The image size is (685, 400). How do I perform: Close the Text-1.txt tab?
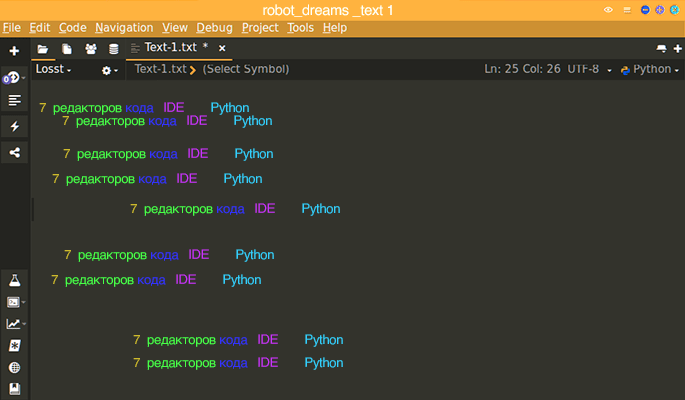(222, 48)
